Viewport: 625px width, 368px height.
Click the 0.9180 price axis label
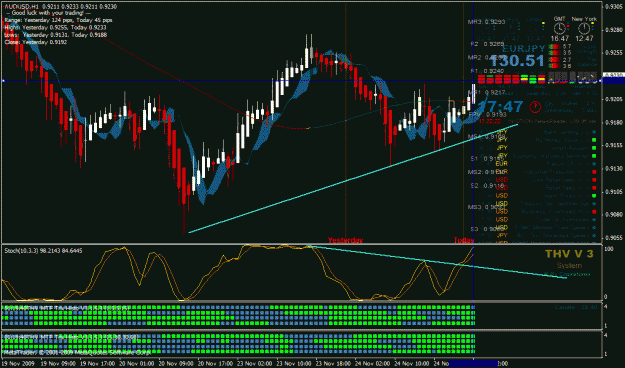pos(614,122)
